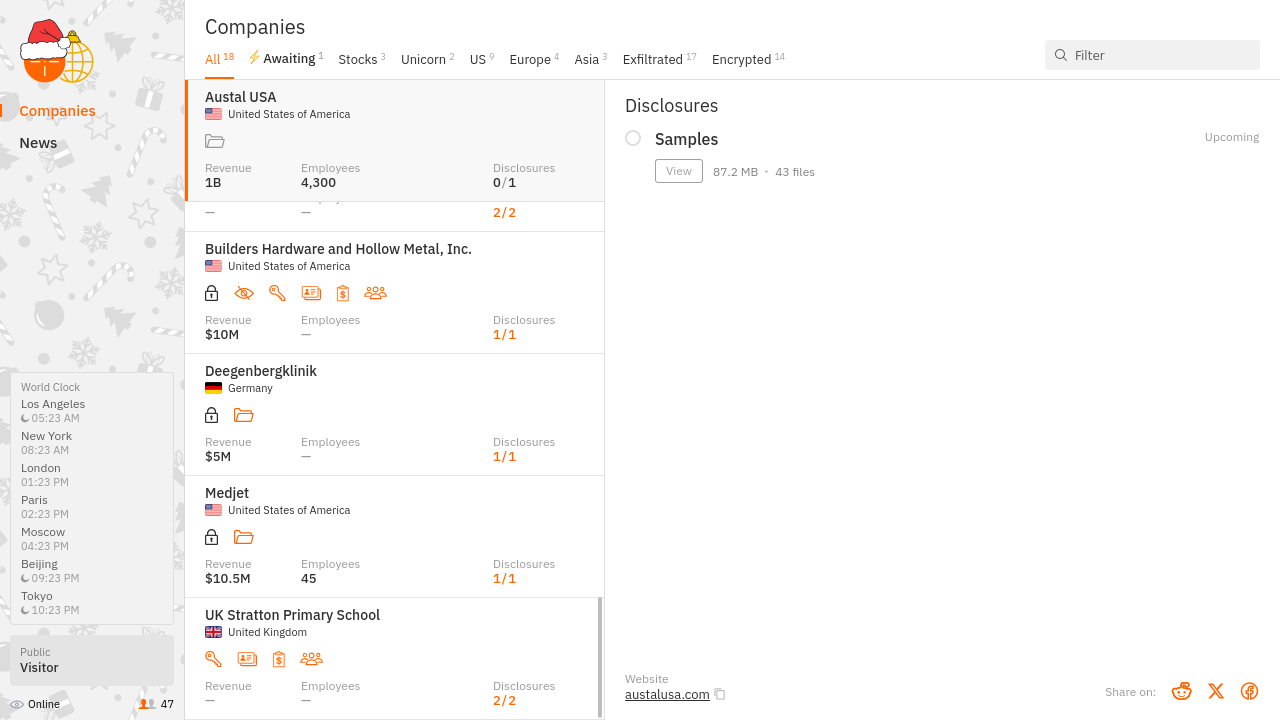This screenshot has width=1280, height=720.
Task: Show the US companies tab
Action: 482,59
